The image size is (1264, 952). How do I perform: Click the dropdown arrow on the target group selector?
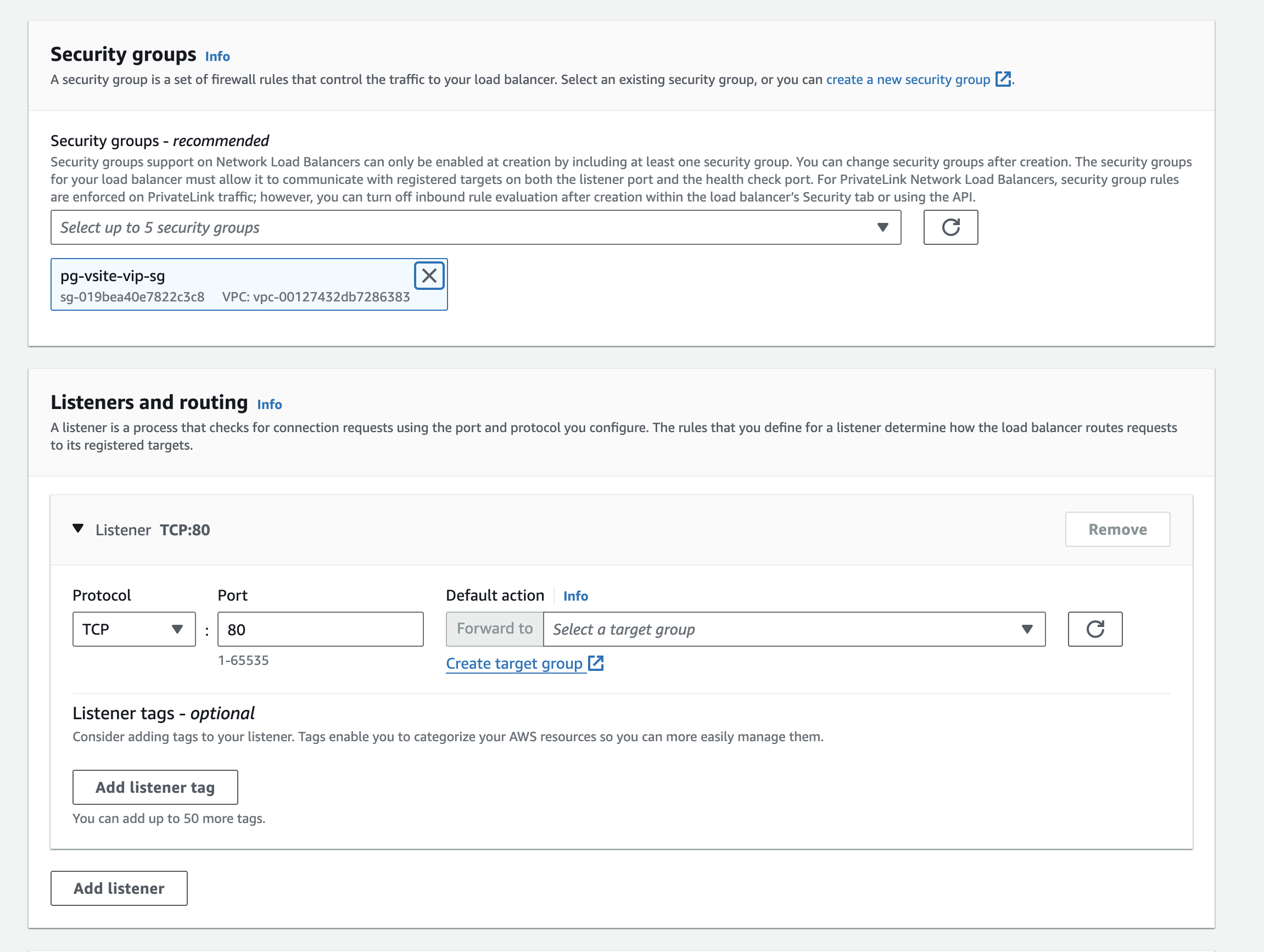1027,629
